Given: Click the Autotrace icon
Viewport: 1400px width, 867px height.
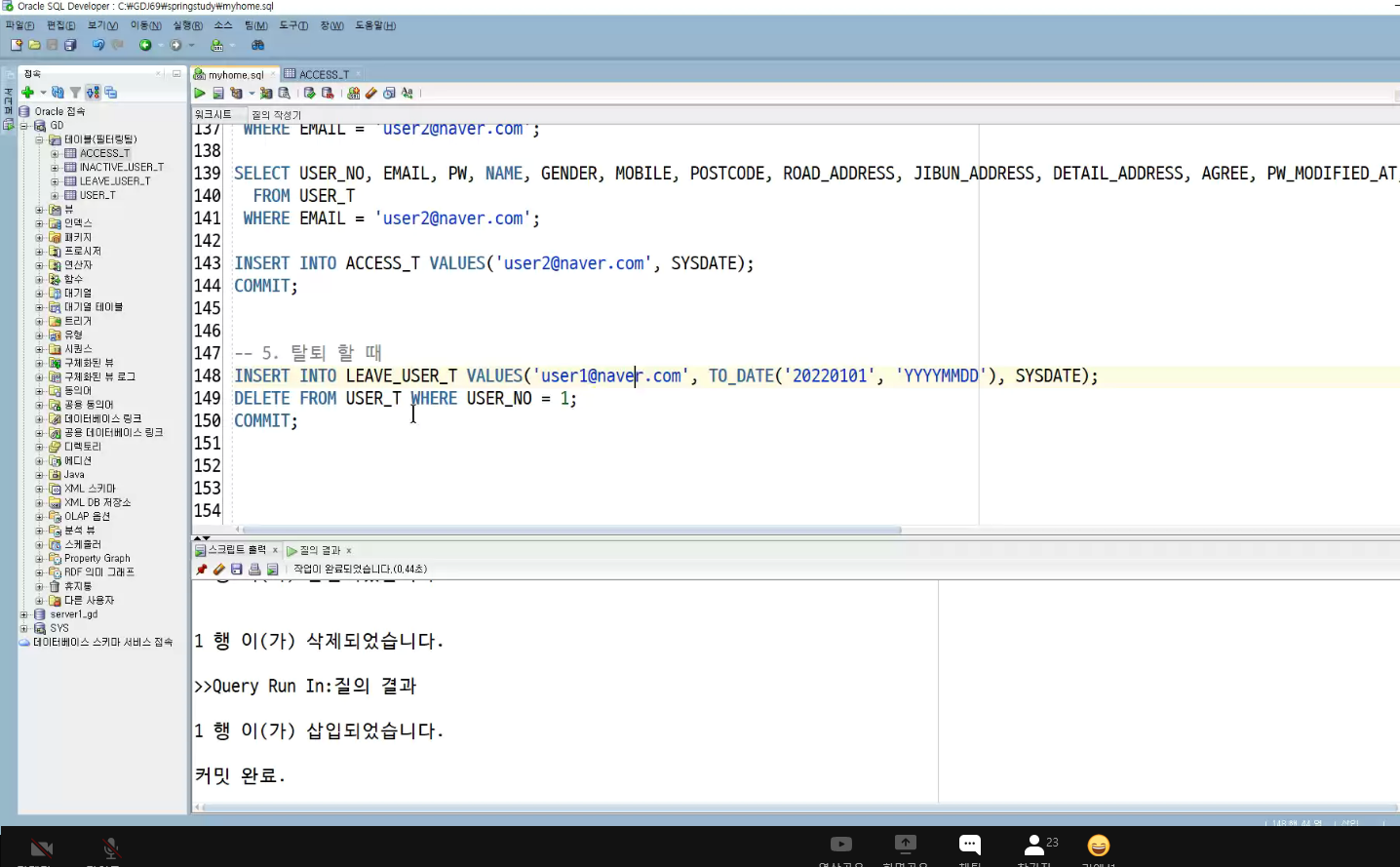Looking at the screenshot, I should click(266, 94).
